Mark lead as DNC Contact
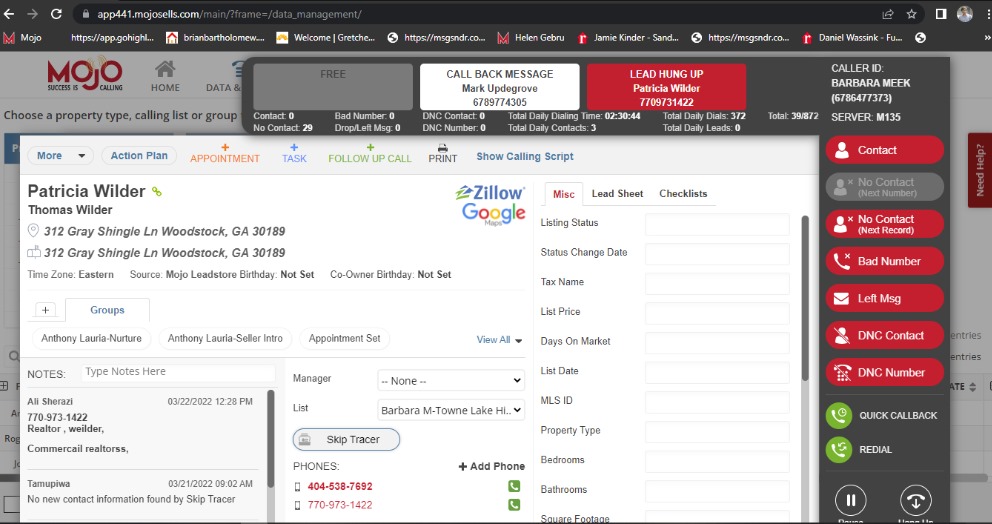 tap(884, 335)
